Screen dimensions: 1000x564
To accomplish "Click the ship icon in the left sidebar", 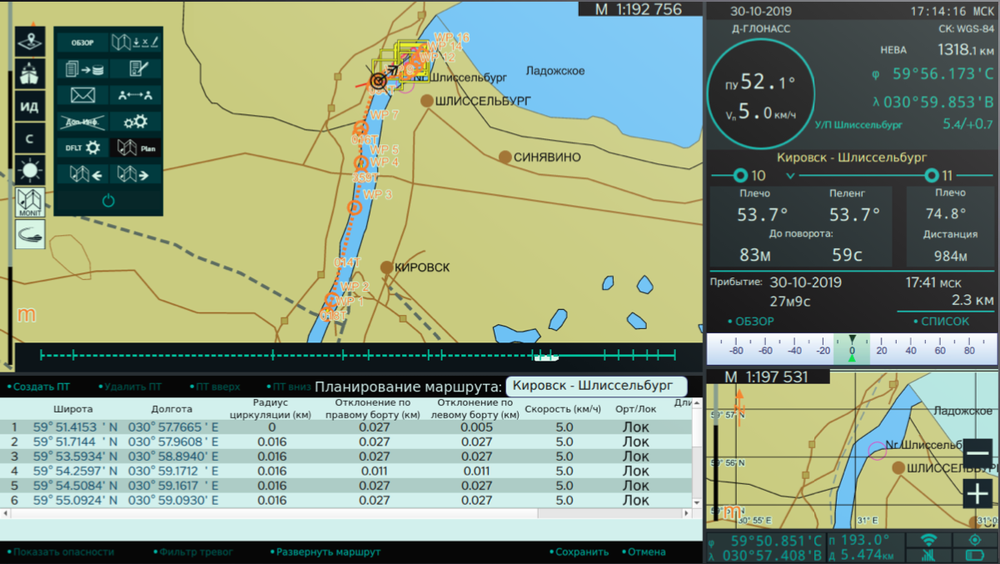I will (x=29, y=73).
